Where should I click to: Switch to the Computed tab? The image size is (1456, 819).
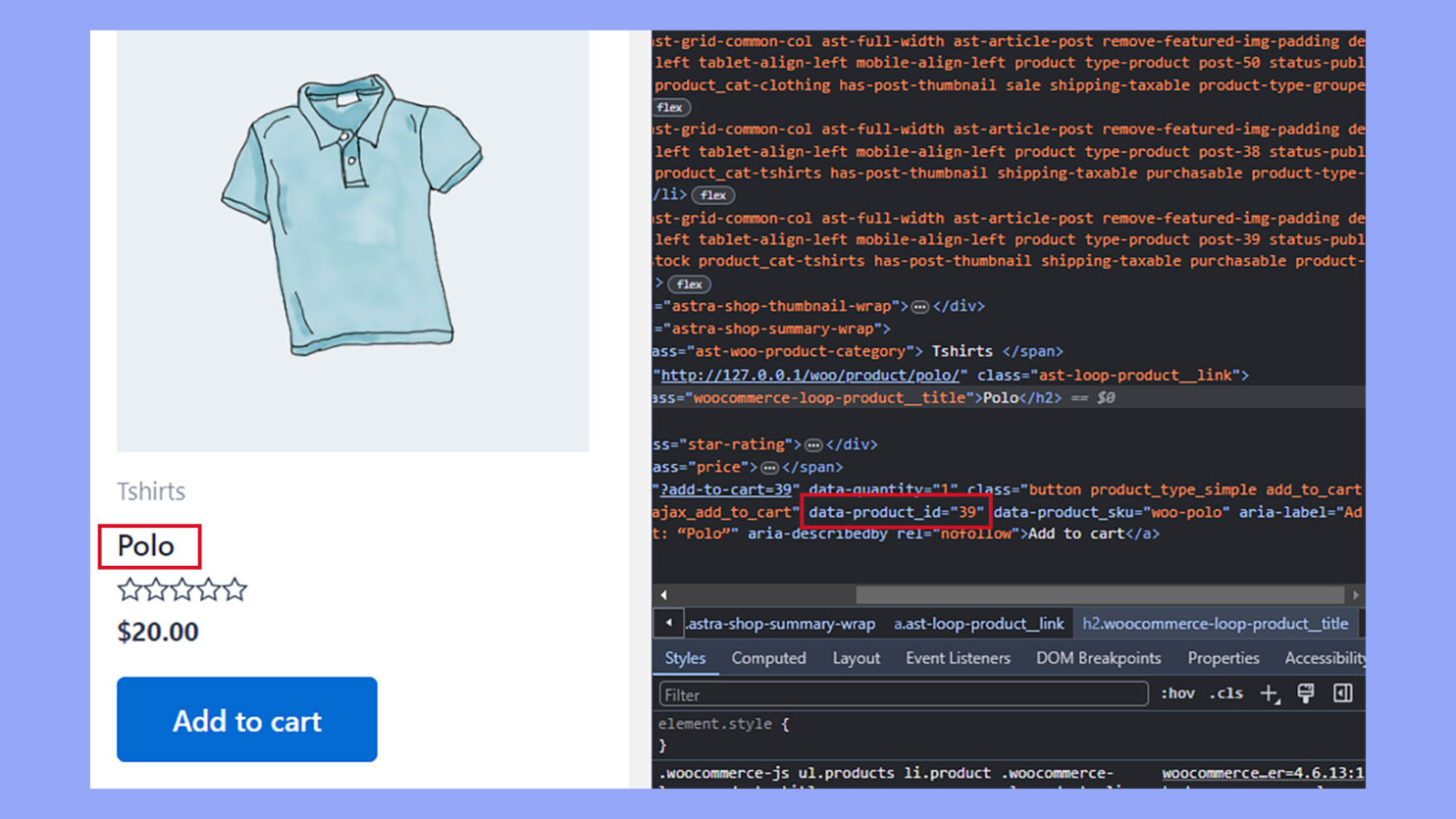[769, 658]
